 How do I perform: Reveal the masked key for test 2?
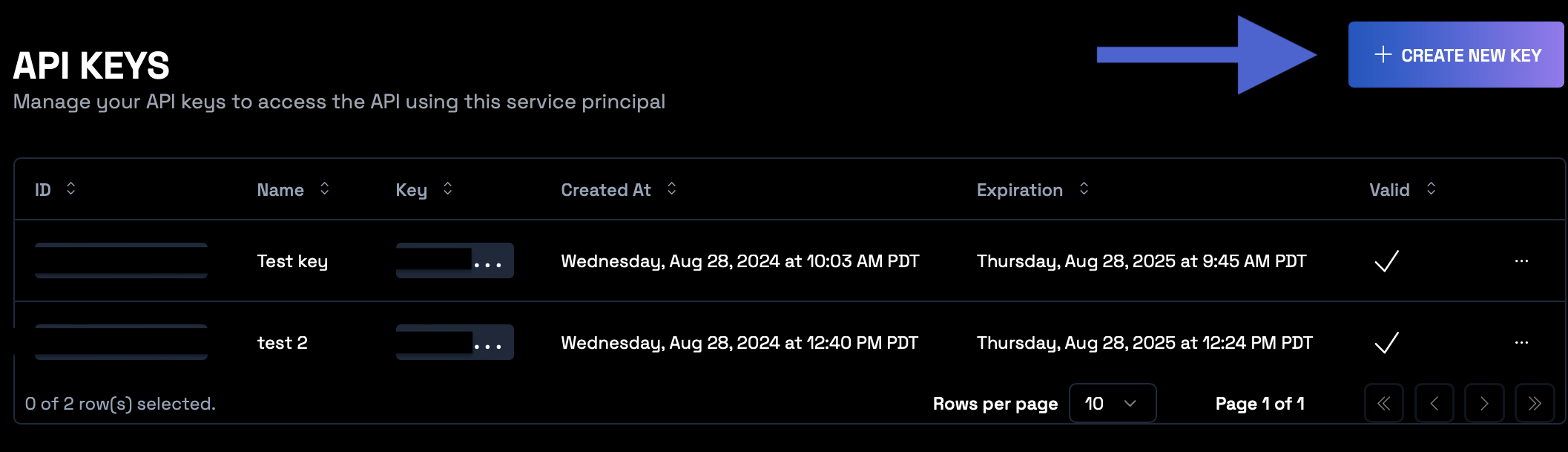[488, 343]
